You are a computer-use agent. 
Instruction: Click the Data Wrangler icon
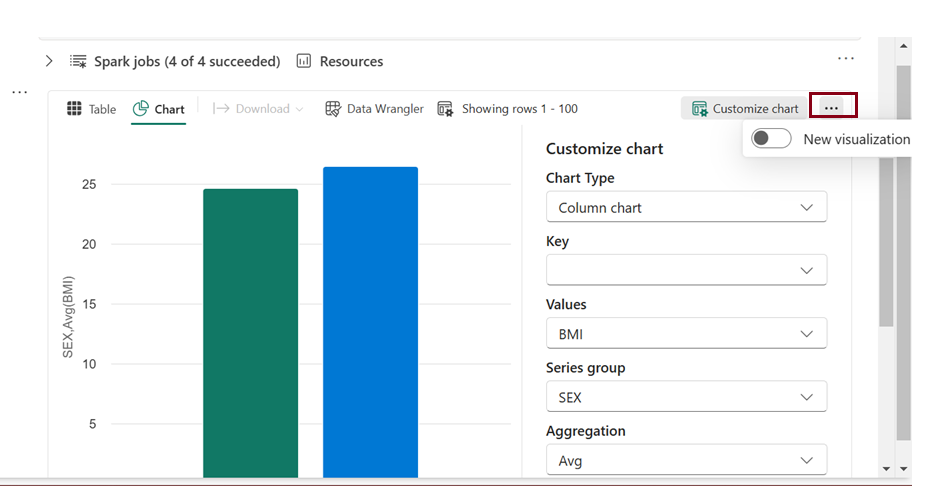[x=334, y=109]
